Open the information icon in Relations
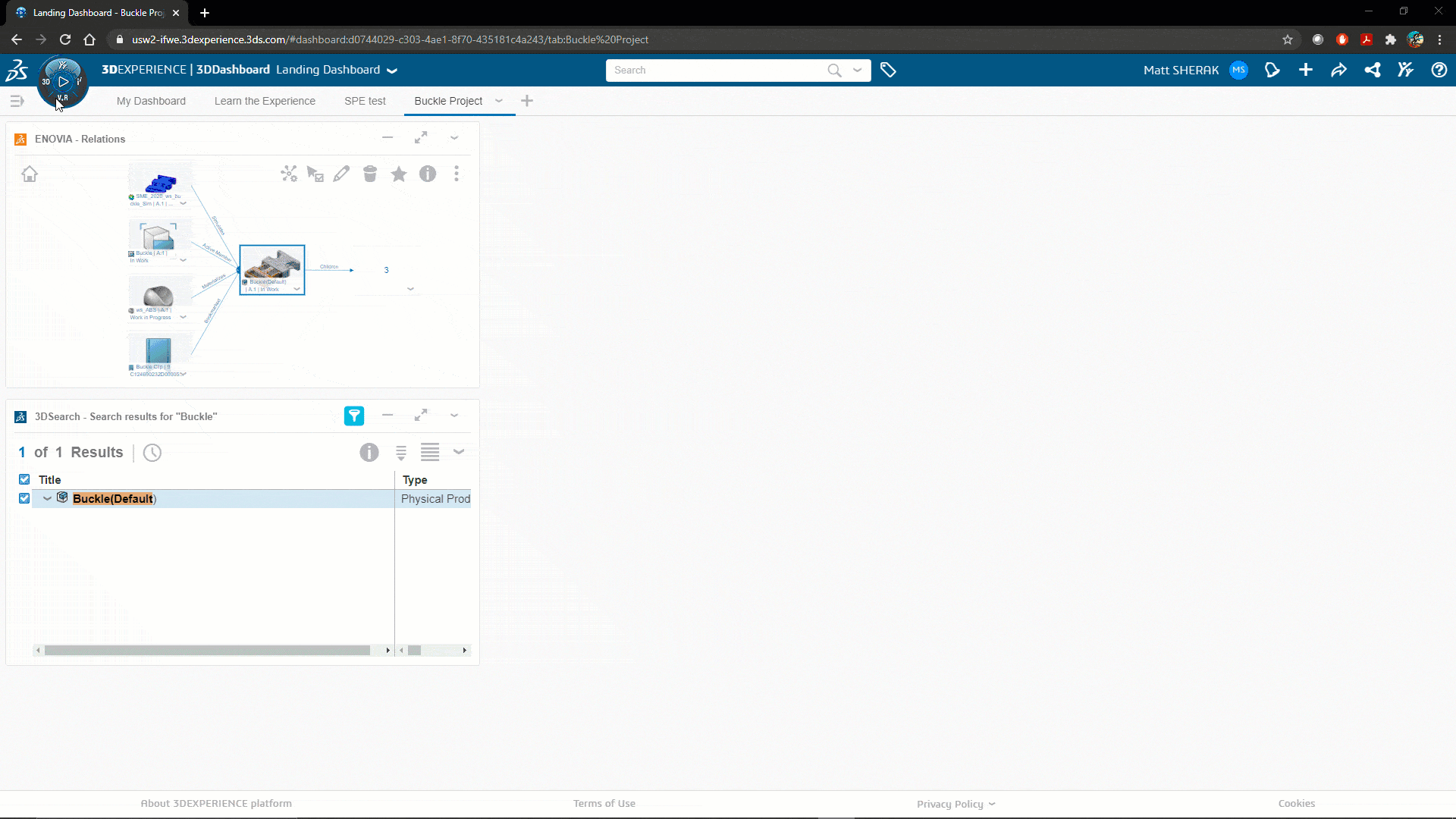The image size is (1456, 819). pyautogui.click(x=428, y=174)
